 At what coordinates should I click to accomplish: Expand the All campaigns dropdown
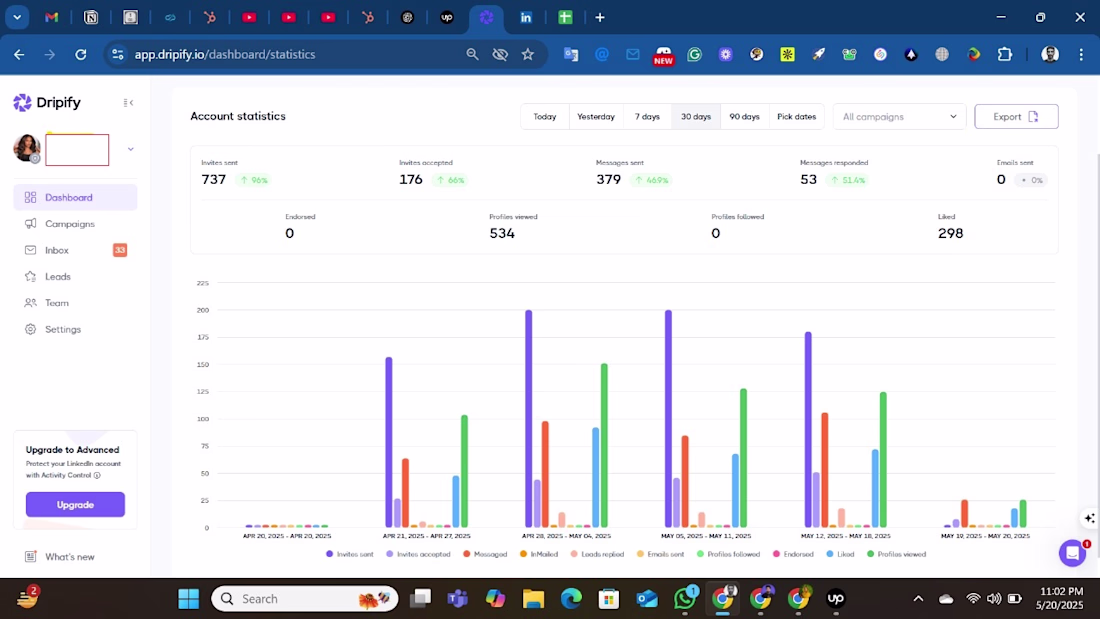[x=899, y=117]
